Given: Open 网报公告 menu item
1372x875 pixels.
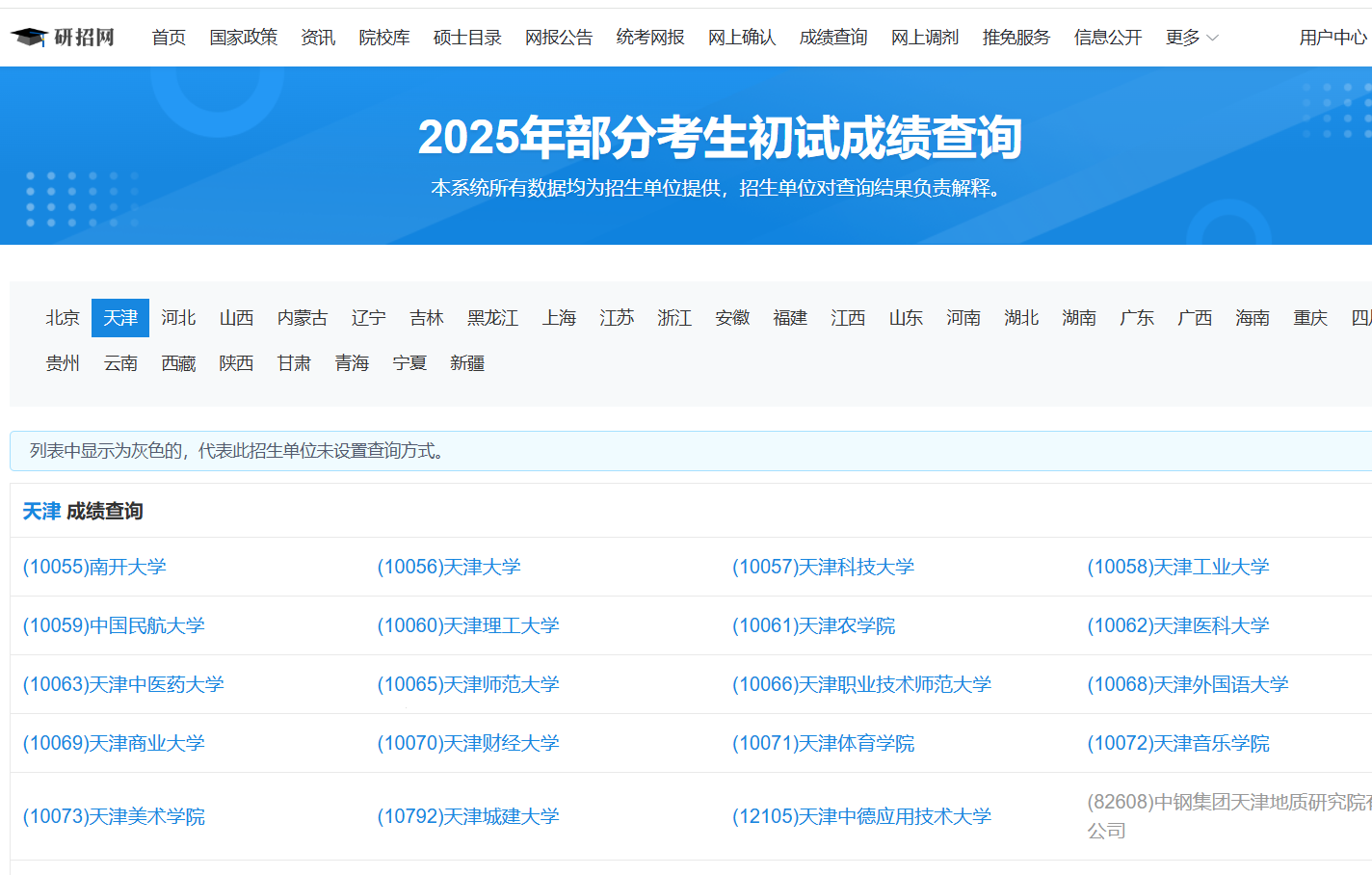Looking at the screenshot, I should point(559,38).
